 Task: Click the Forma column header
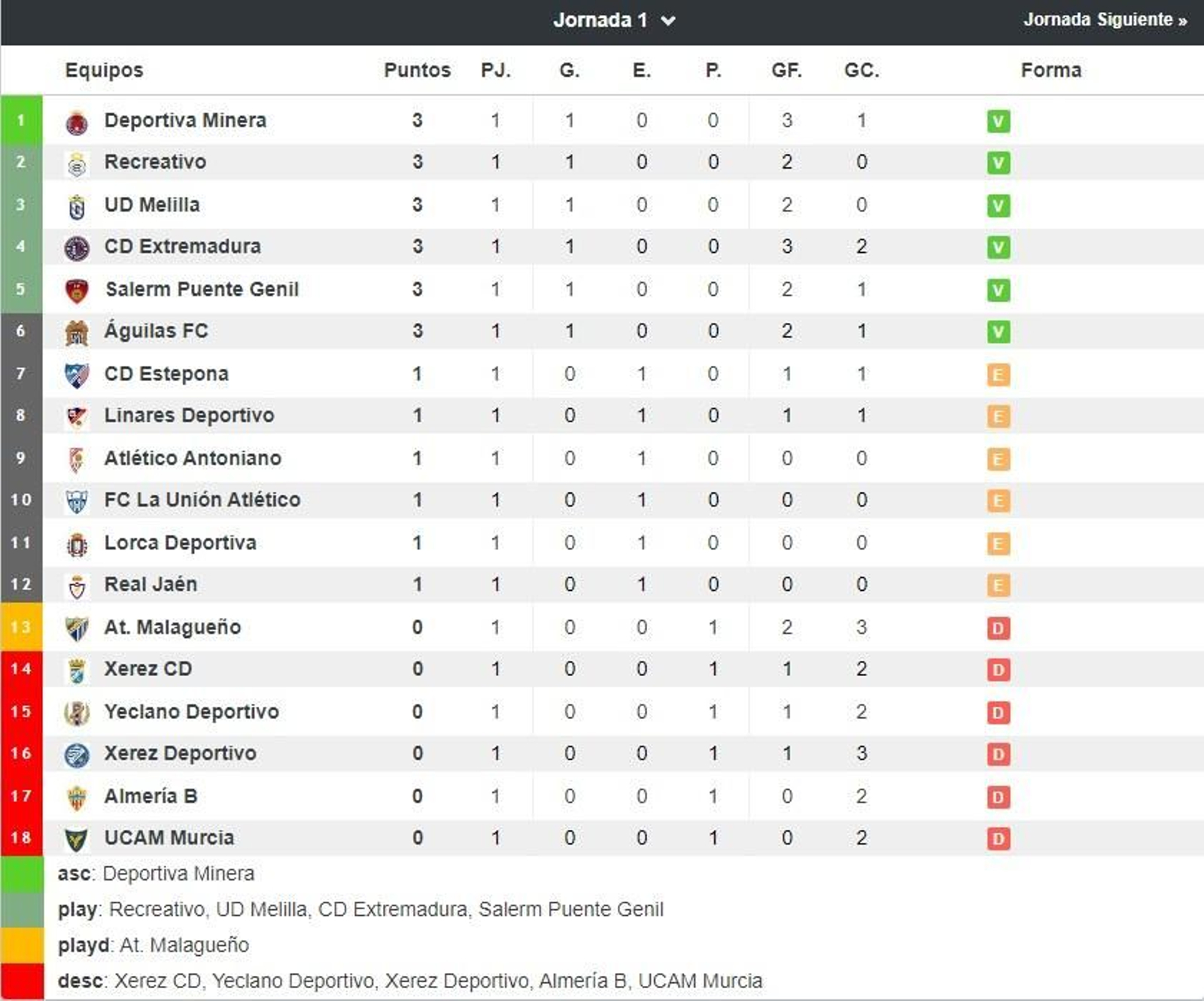pyautogui.click(x=1050, y=71)
